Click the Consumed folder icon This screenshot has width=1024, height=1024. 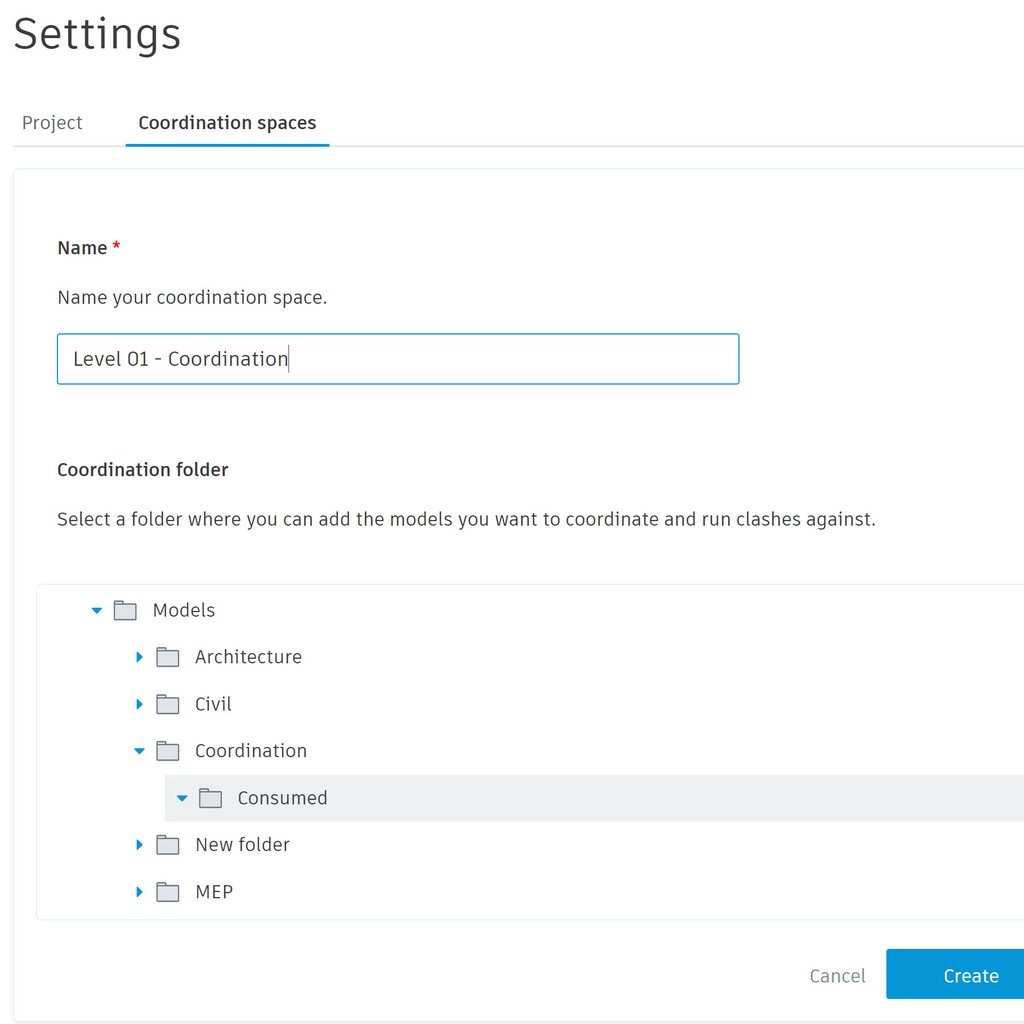210,797
